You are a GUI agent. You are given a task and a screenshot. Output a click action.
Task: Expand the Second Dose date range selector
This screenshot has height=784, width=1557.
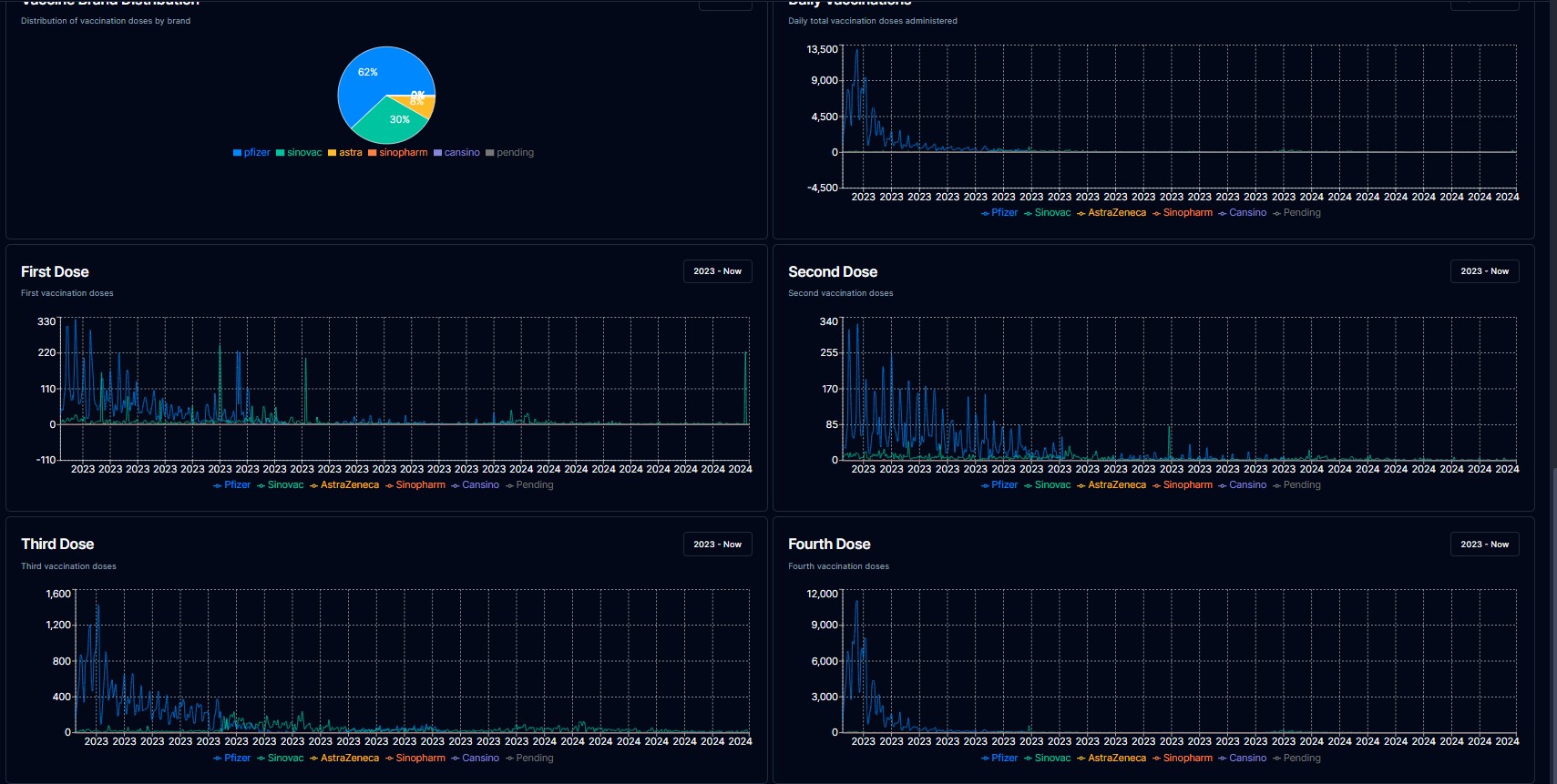coord(1484,271)
